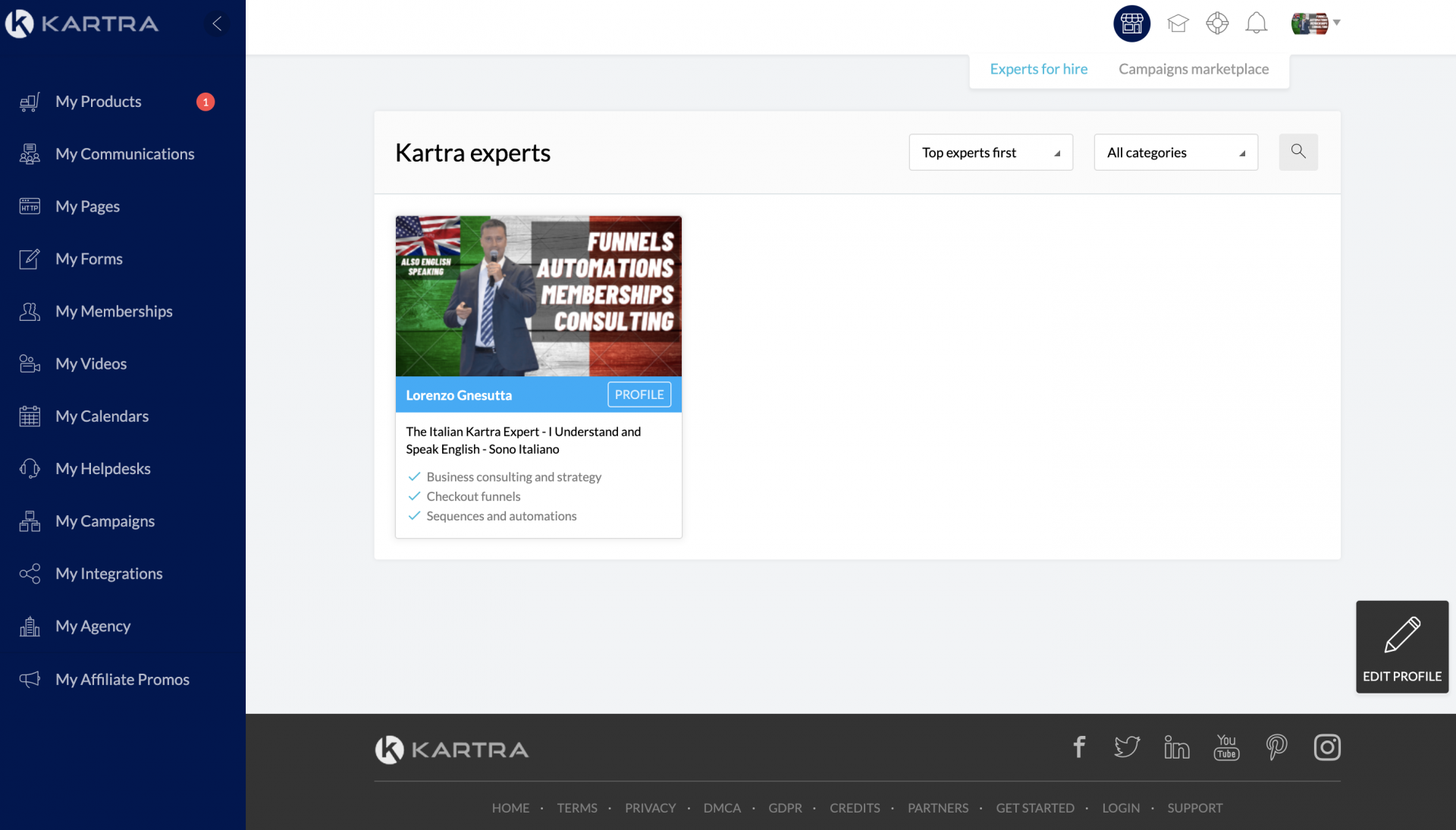The image size is (1456, 830).
Task: Open the lifebuoy support icon
Action: point(1217,24)
